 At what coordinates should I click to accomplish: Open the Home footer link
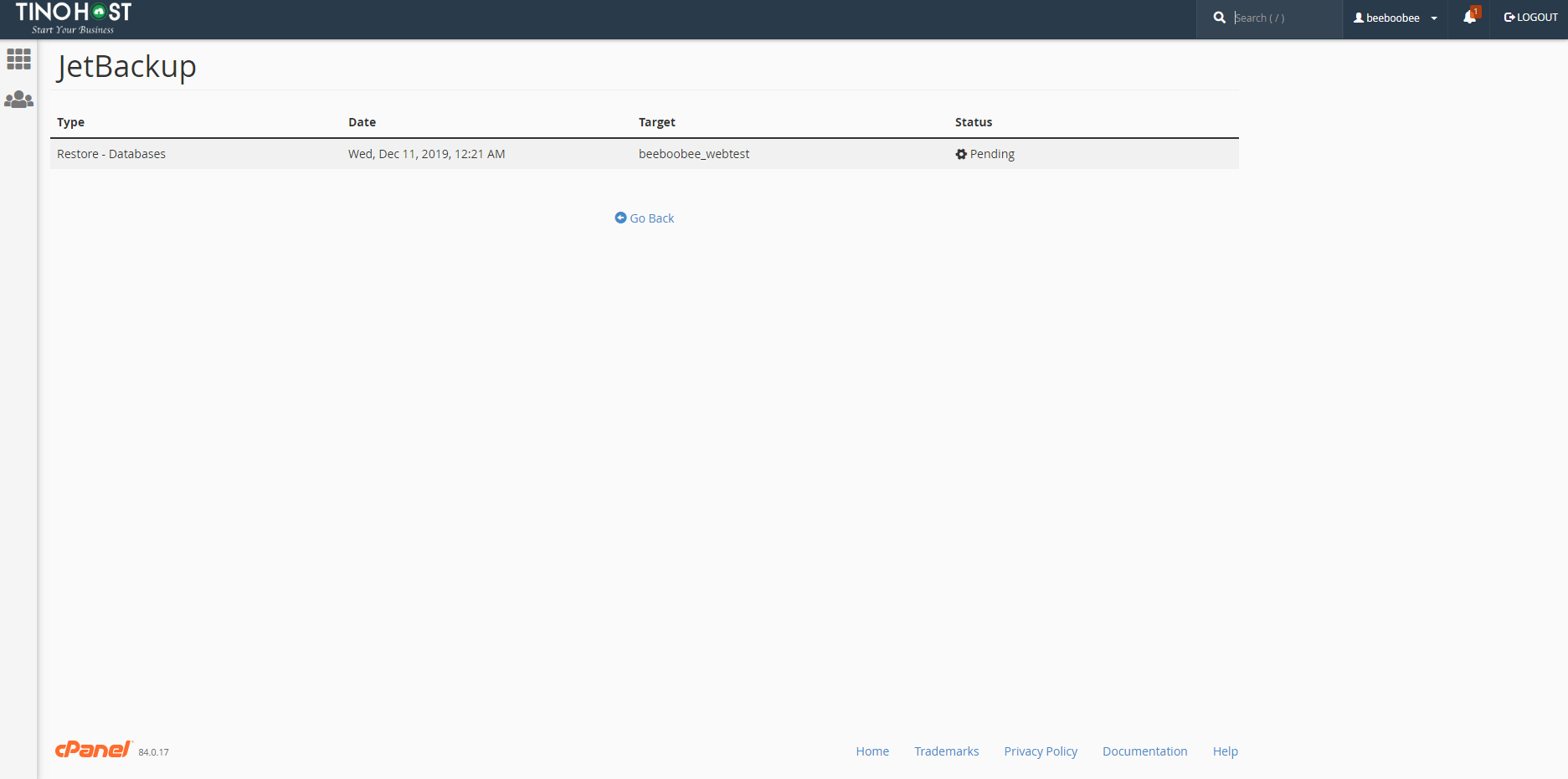(872, 751)
